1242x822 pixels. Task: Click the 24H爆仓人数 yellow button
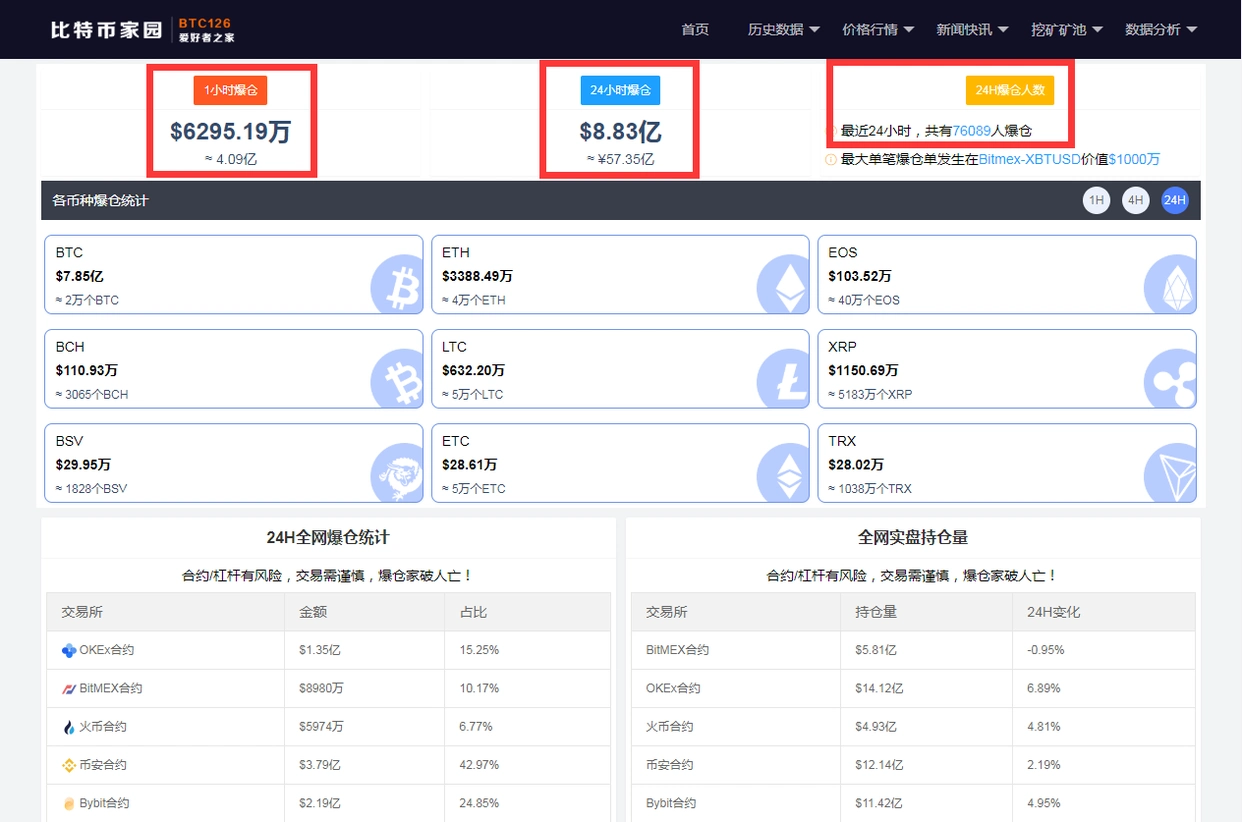point(1010,90)
